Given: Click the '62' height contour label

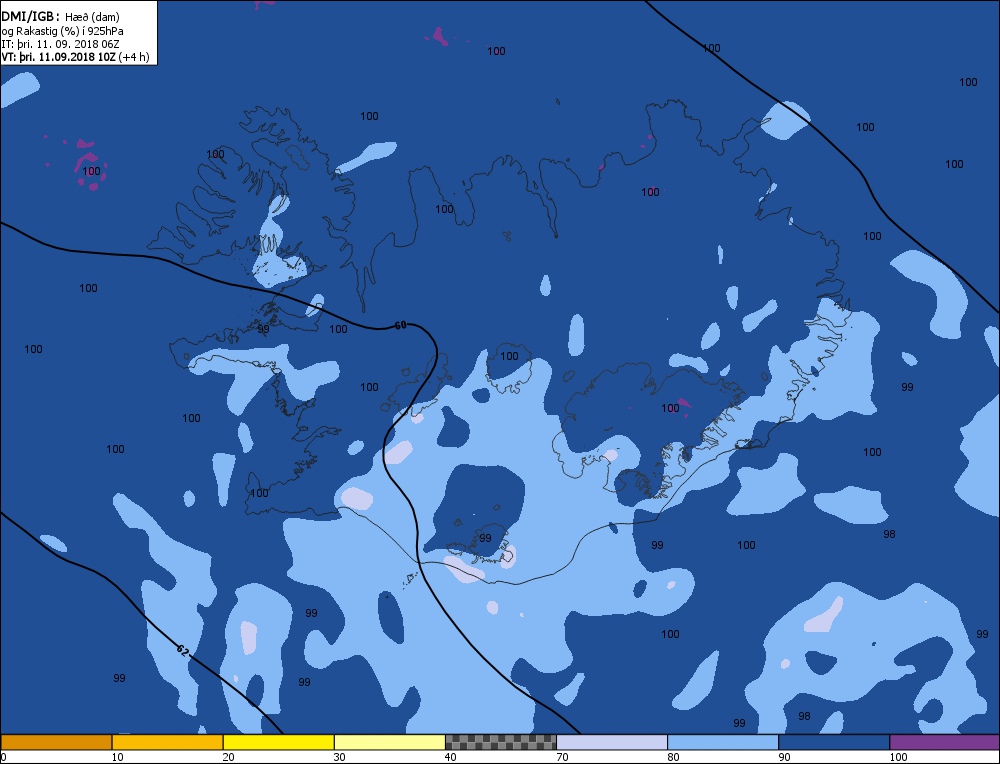Looking at the screenshot, I should (183, 651).
